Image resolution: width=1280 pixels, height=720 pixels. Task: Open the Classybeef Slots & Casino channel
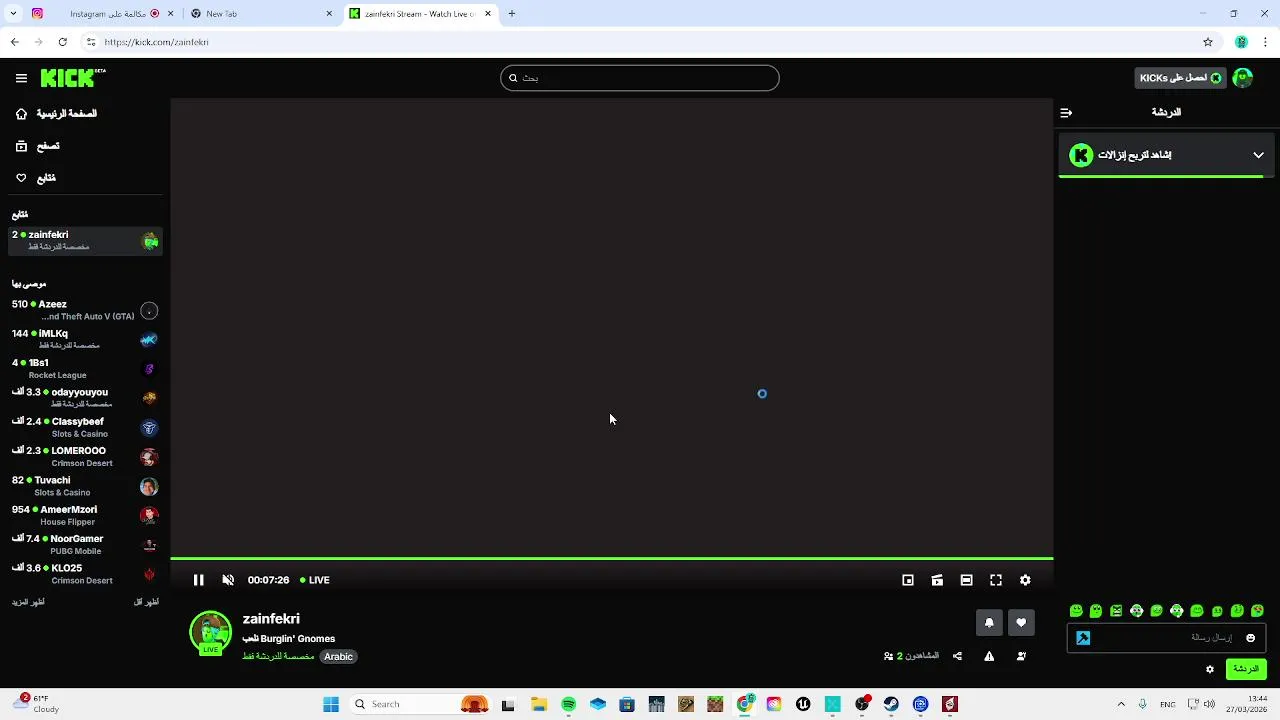85,427
